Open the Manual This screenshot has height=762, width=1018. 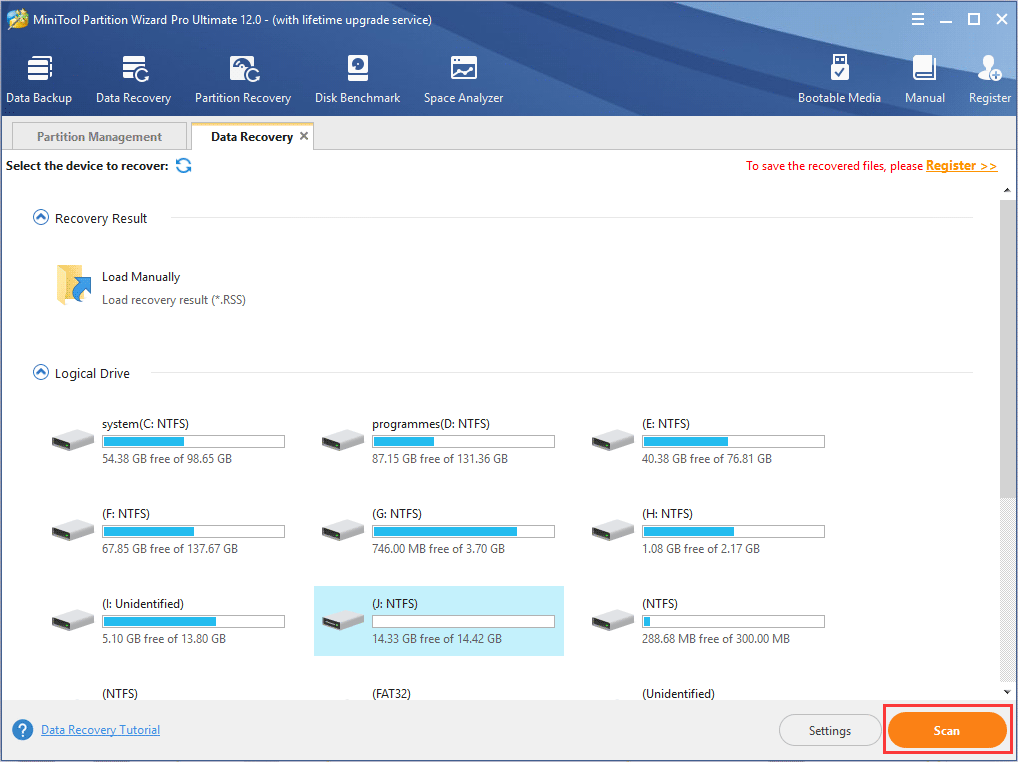(925, 80)
